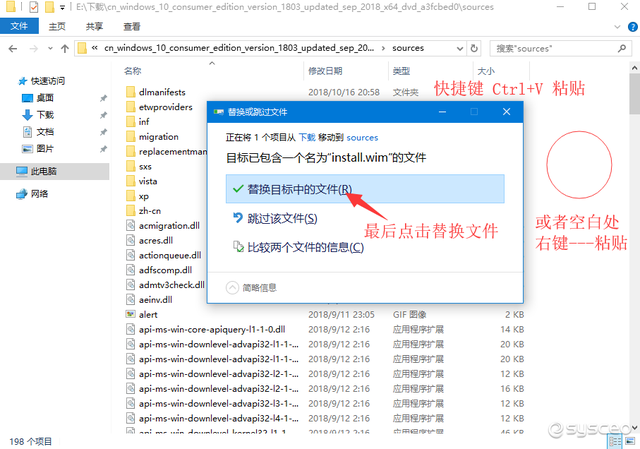Open the recent locations dropdown arrow
This screenshot has height=449, width=640.
click(50, 49)
